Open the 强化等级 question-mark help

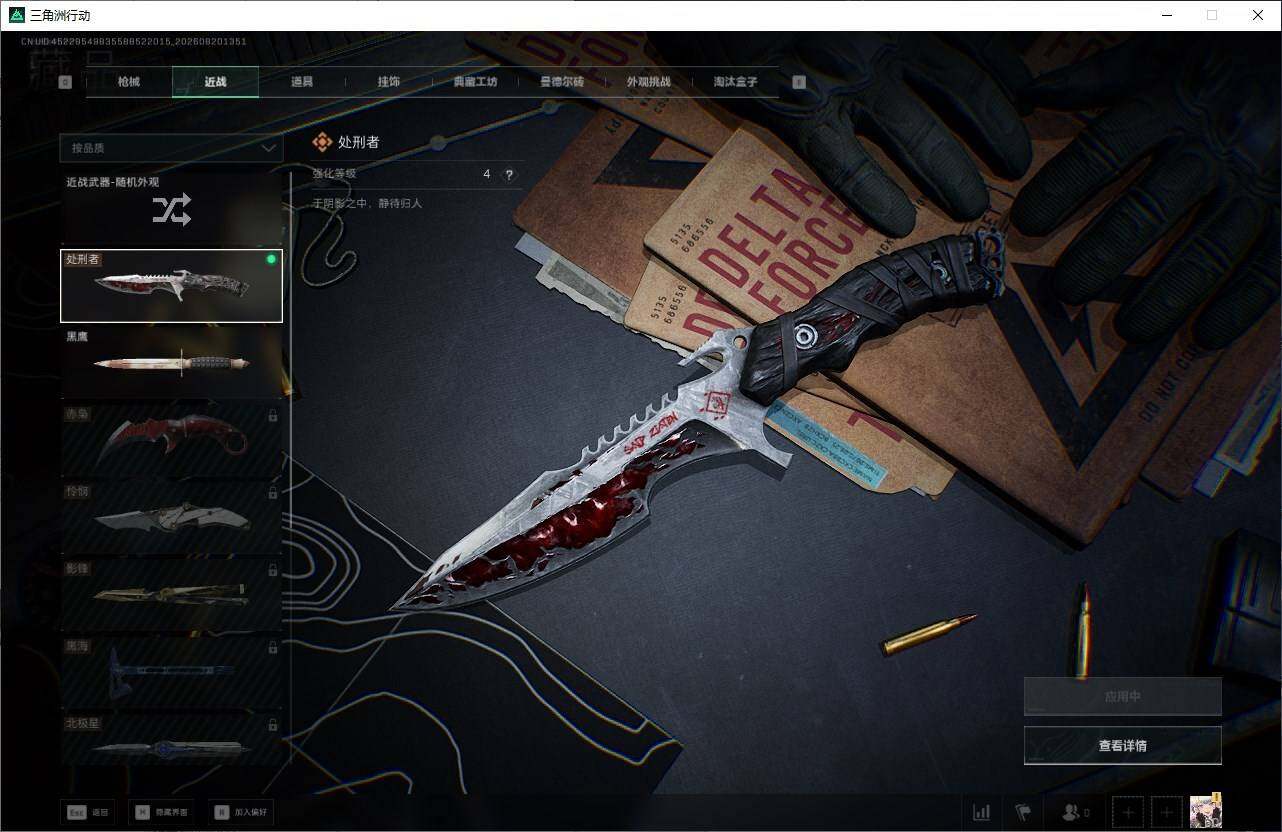point(509,175)
